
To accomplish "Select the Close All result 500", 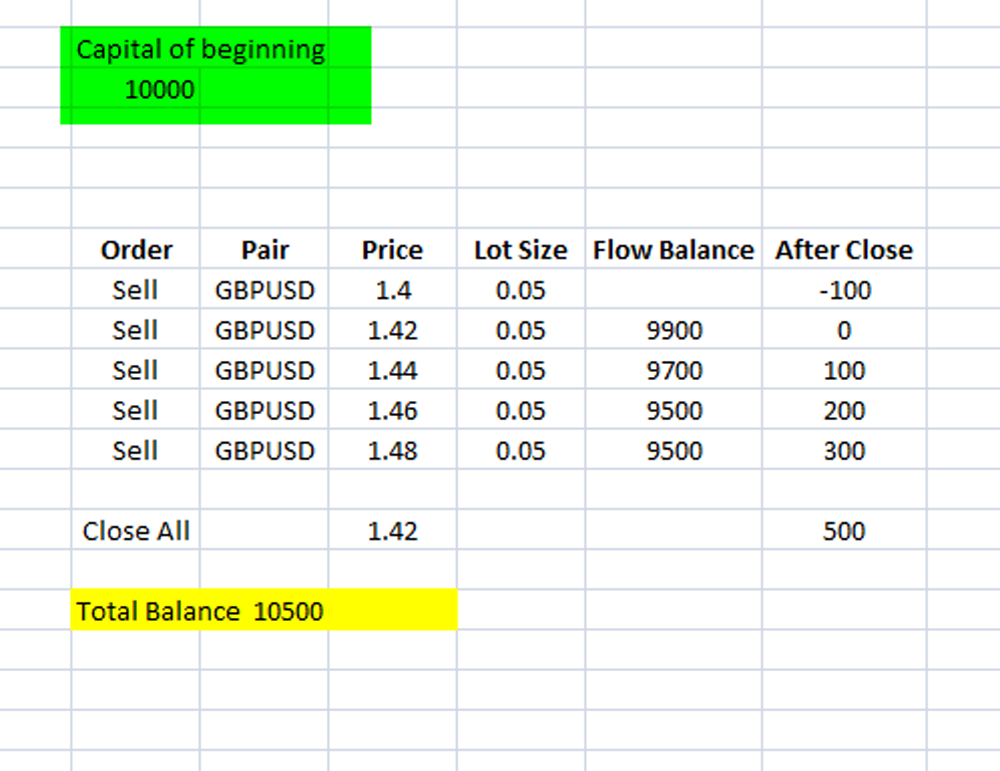I will tap(844, 530).
